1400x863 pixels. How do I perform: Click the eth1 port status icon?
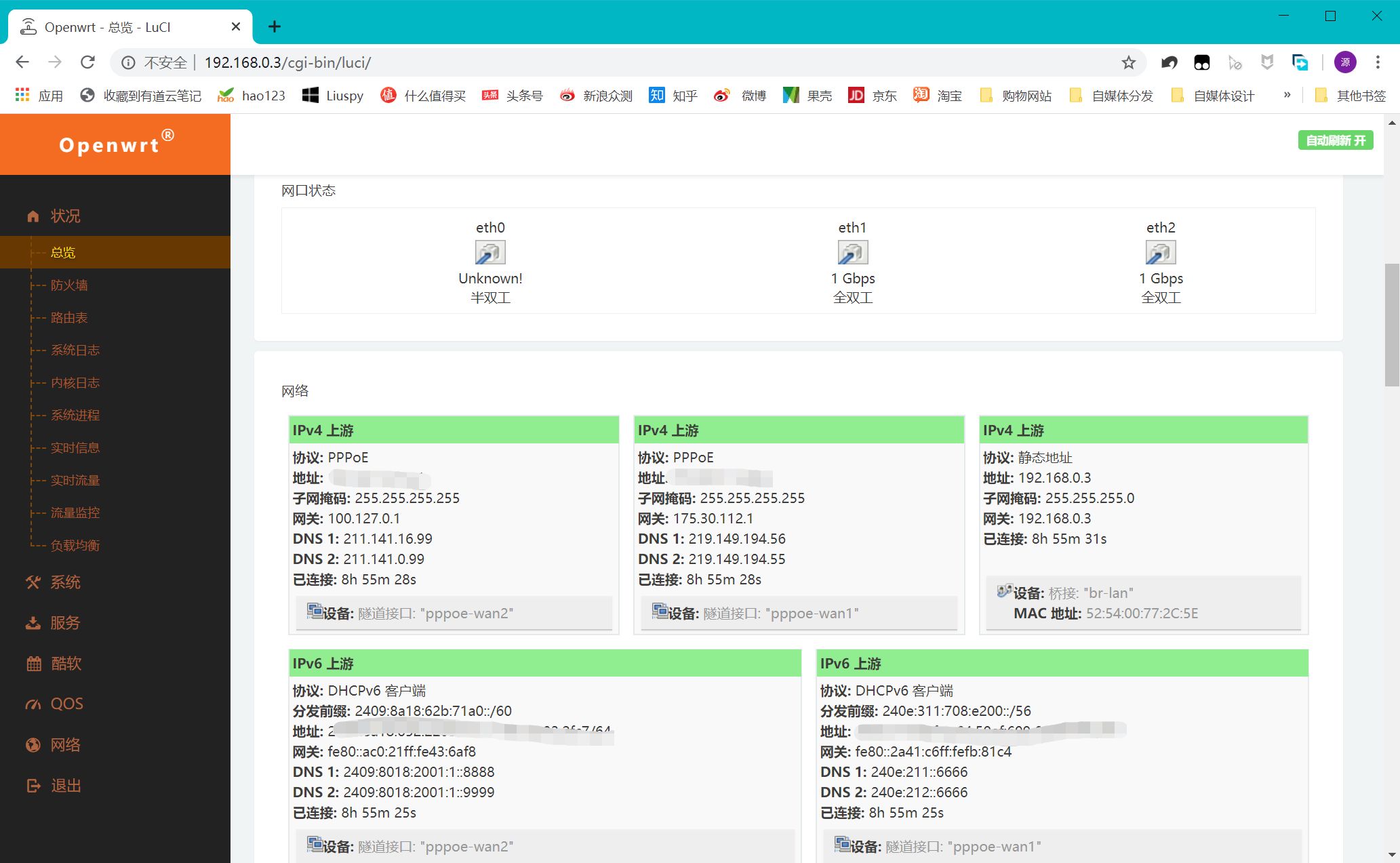point(853,253)
